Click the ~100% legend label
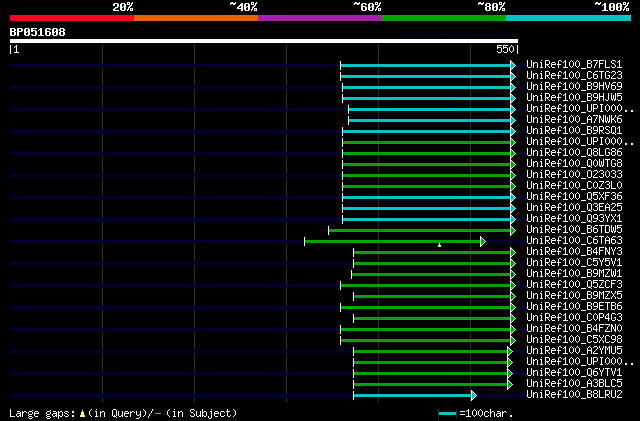Viewport: 640px width, 421px height. [x=612, y=7]
